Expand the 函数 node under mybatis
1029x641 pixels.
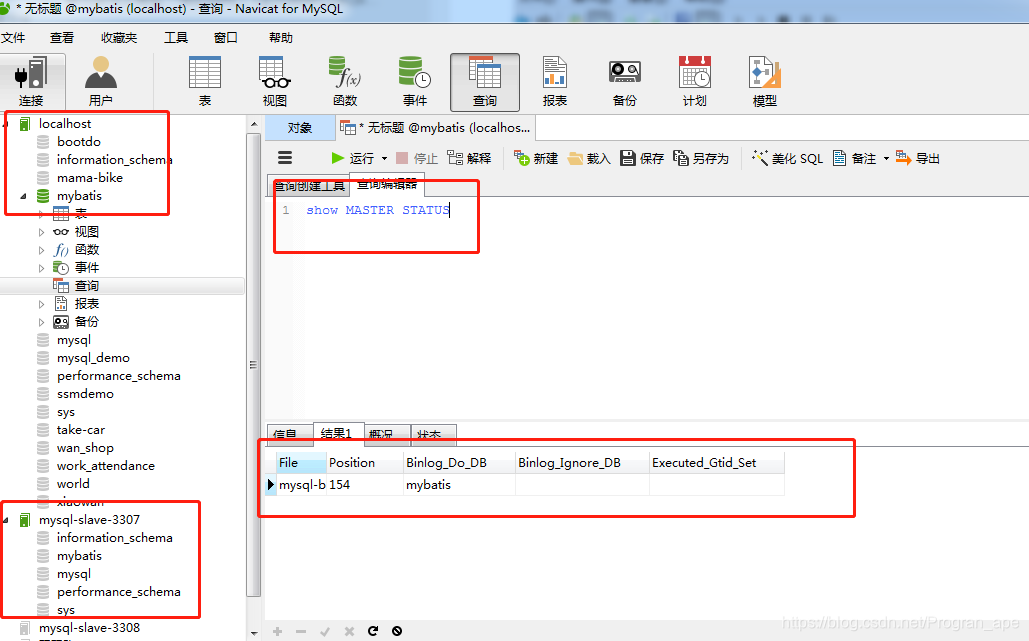click(41, 250)
